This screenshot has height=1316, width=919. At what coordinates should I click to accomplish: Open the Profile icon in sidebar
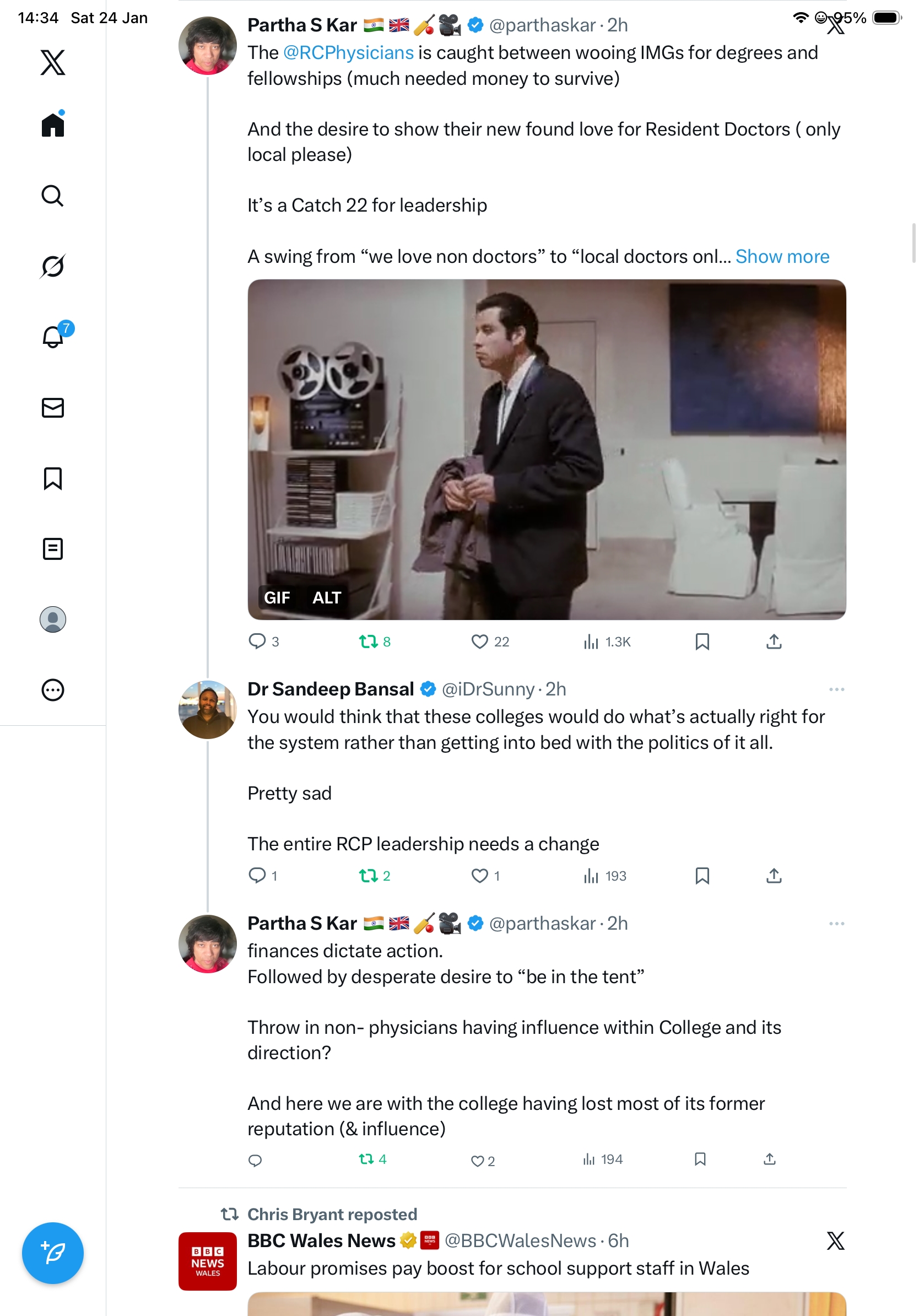(53, 619)
